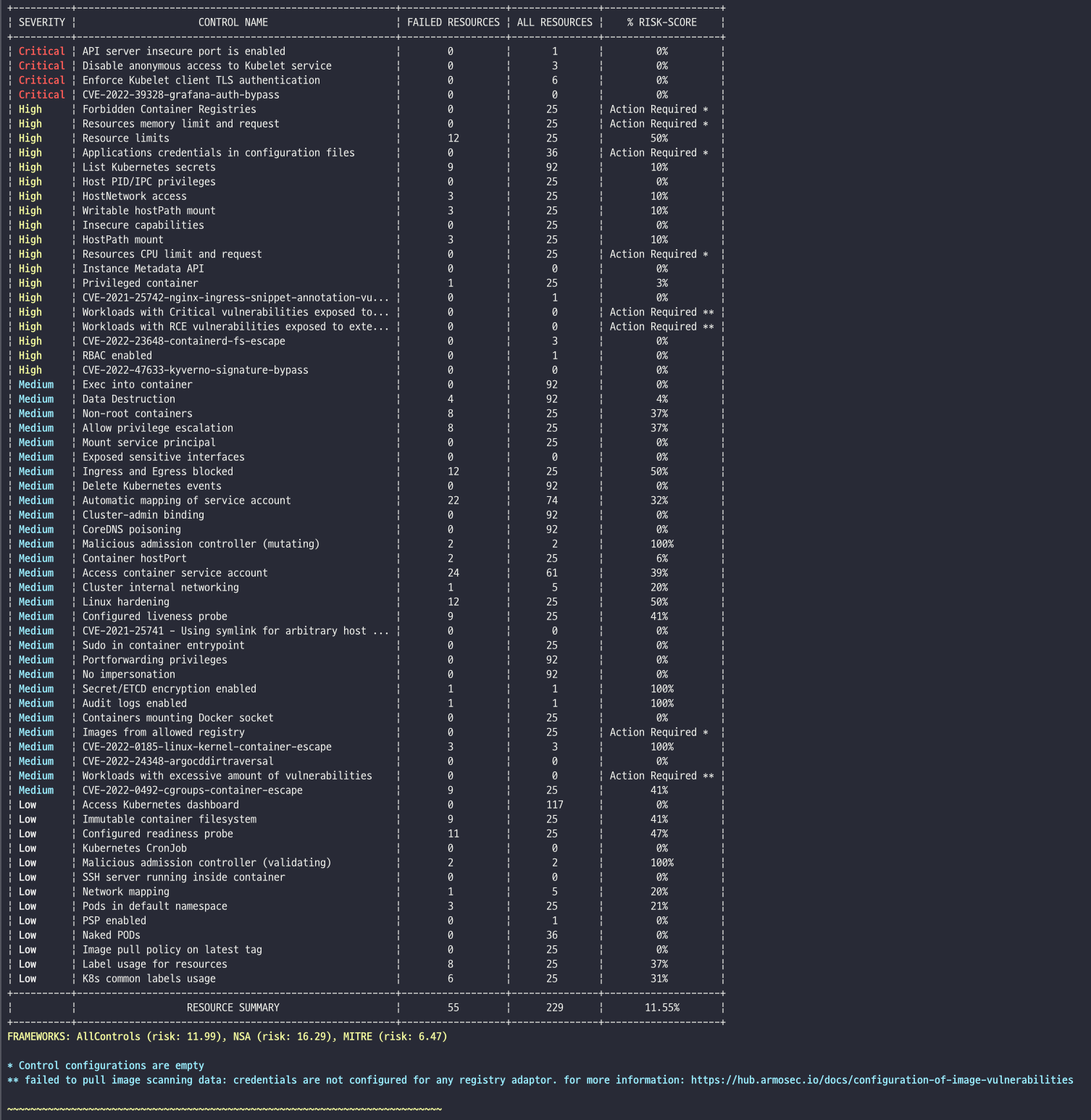Viewport: 1091px width, 1120px height.
Task: Select 'HostNetwork access' control name
Action: [135, 196]
